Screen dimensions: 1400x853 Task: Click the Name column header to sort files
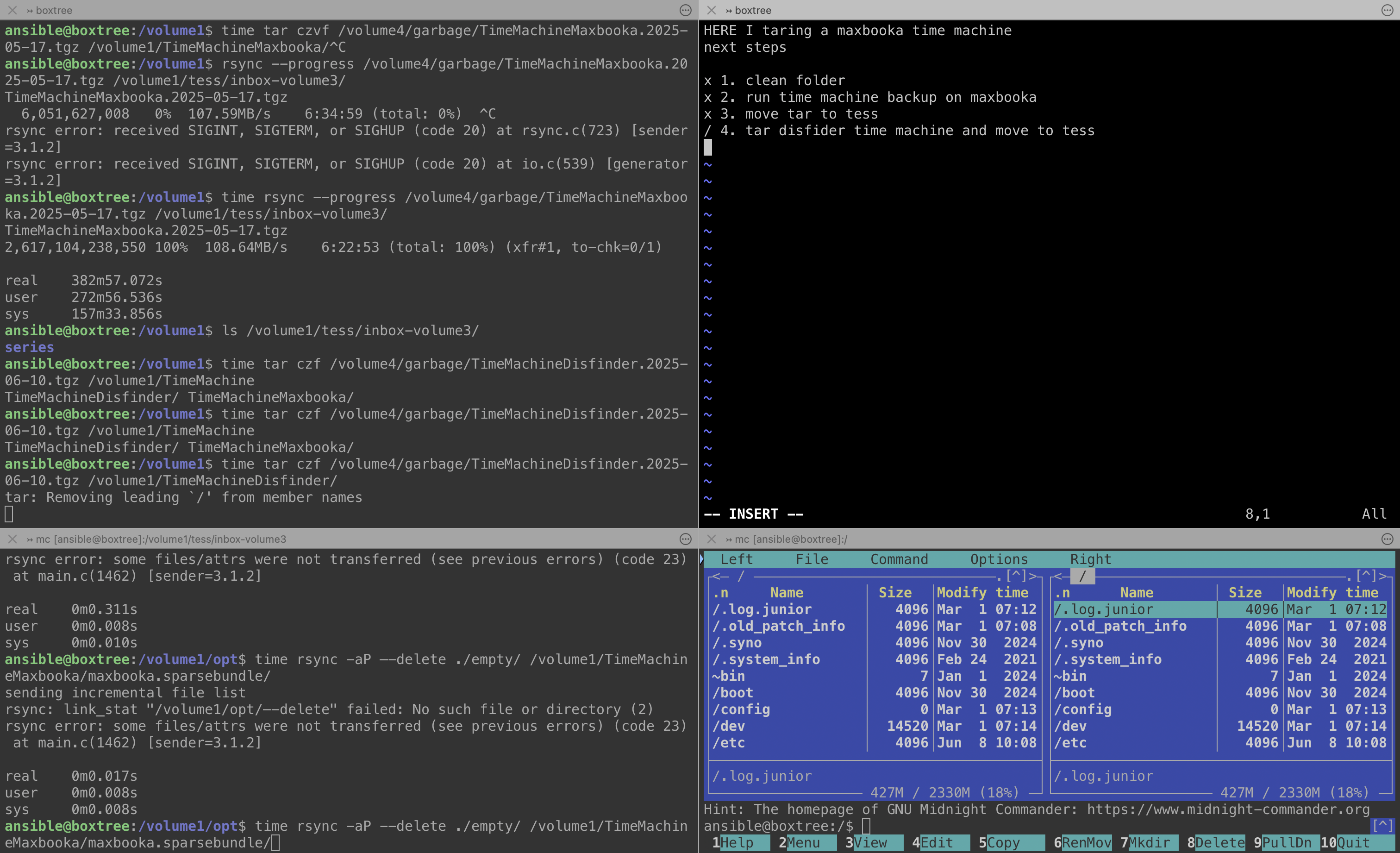click(787, 593)
